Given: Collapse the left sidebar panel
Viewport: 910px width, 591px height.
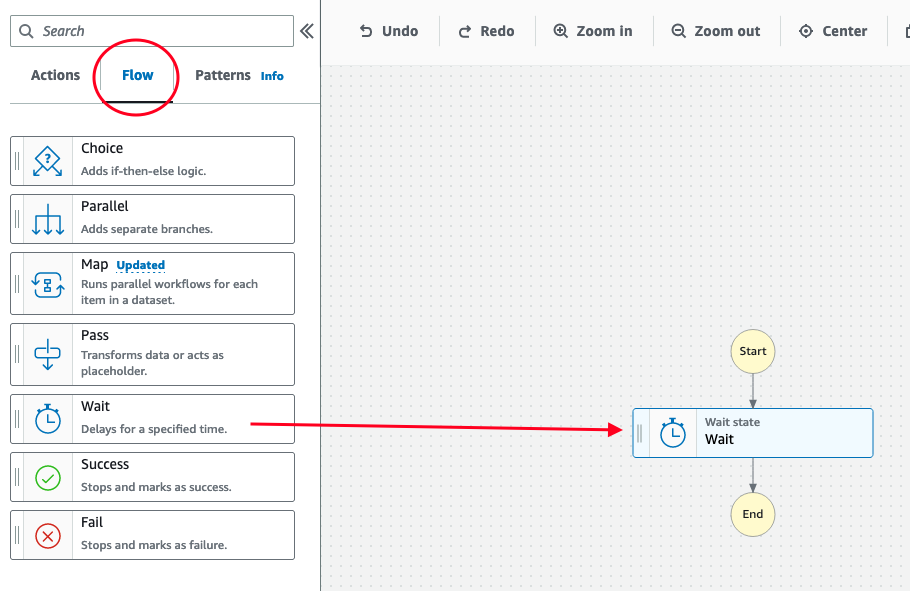Looking at the screenshot, I should tap(307, 31).
